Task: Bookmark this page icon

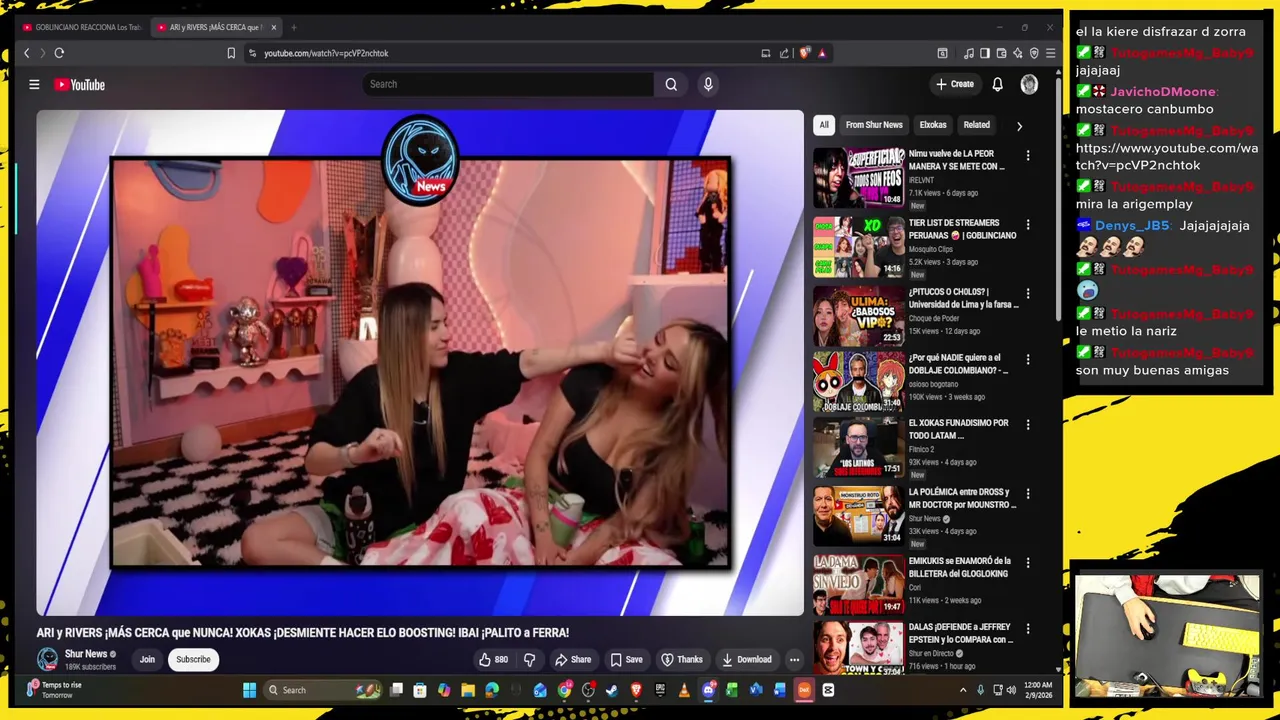Action: 231,53
